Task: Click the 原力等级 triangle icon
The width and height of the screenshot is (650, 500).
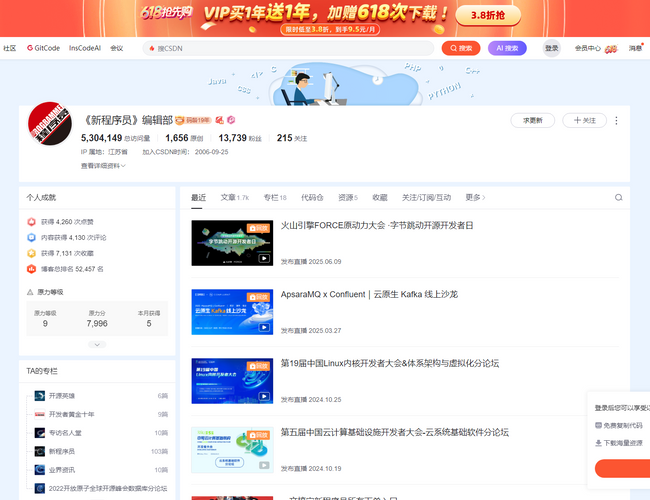Action: point(30,292)
